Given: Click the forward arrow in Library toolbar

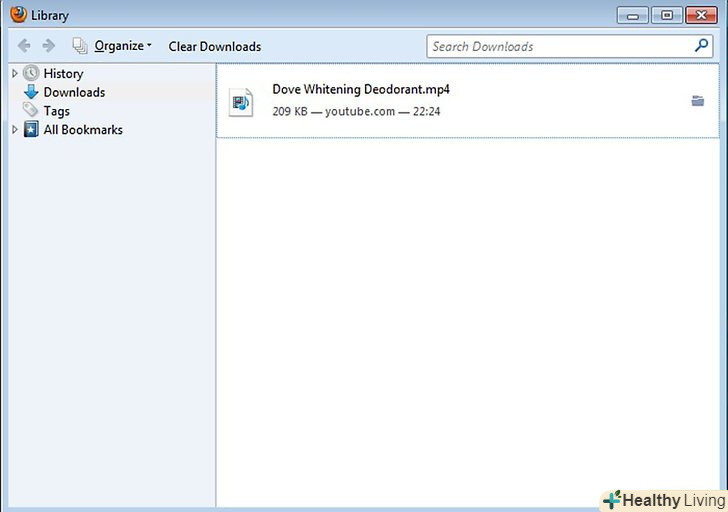Looking at the screenshot, I should click(49, 46).
